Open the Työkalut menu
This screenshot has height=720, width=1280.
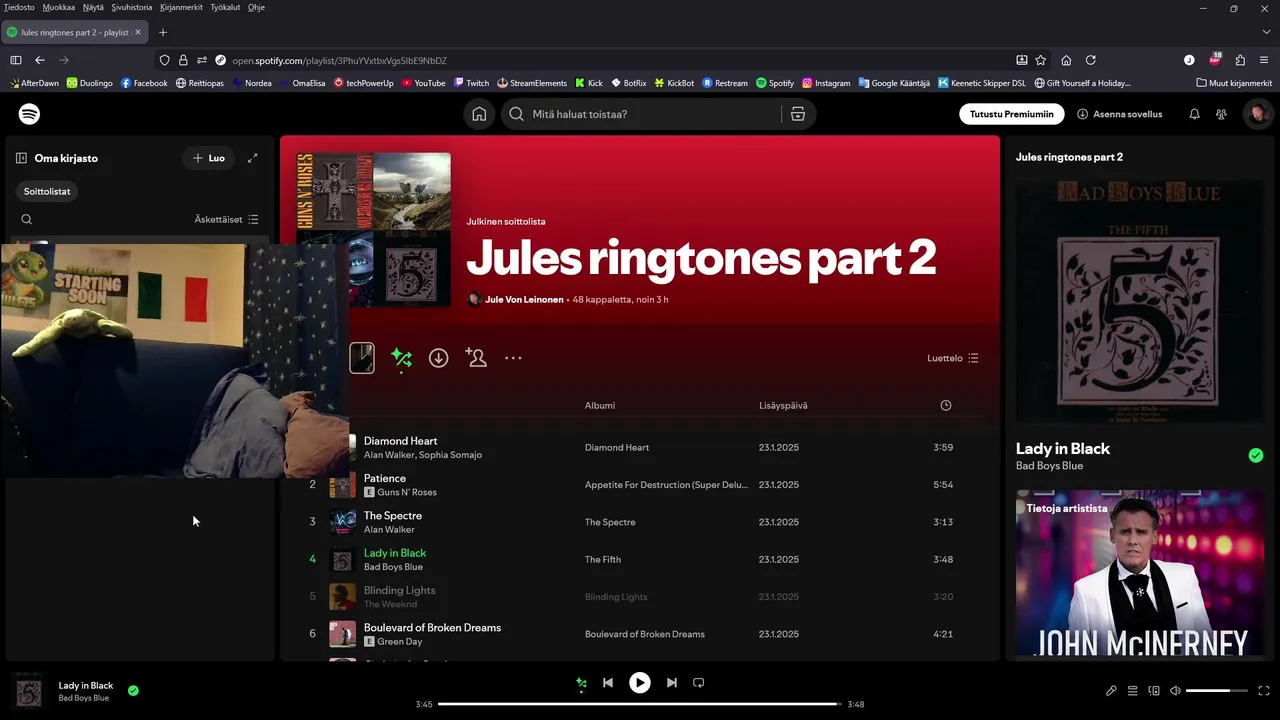click(225, 7)
